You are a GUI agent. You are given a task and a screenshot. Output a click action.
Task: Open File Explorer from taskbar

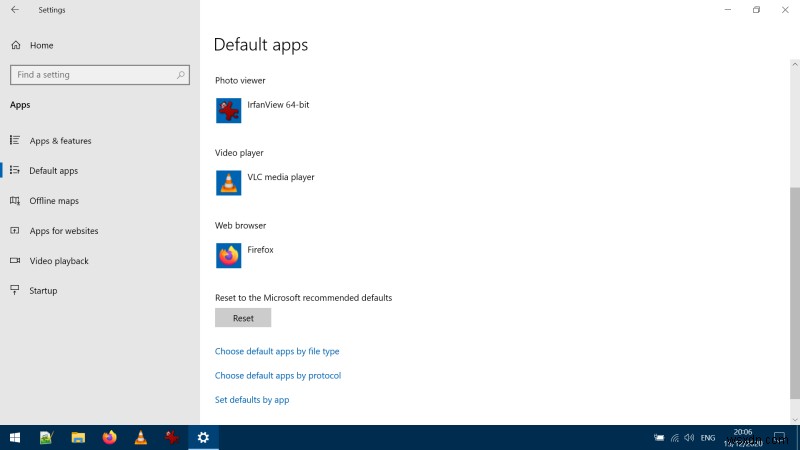(78, 438)
